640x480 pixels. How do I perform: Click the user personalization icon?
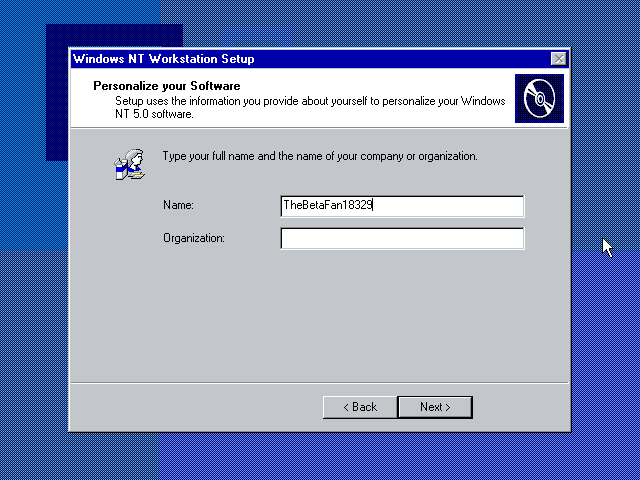click(130, 164)
